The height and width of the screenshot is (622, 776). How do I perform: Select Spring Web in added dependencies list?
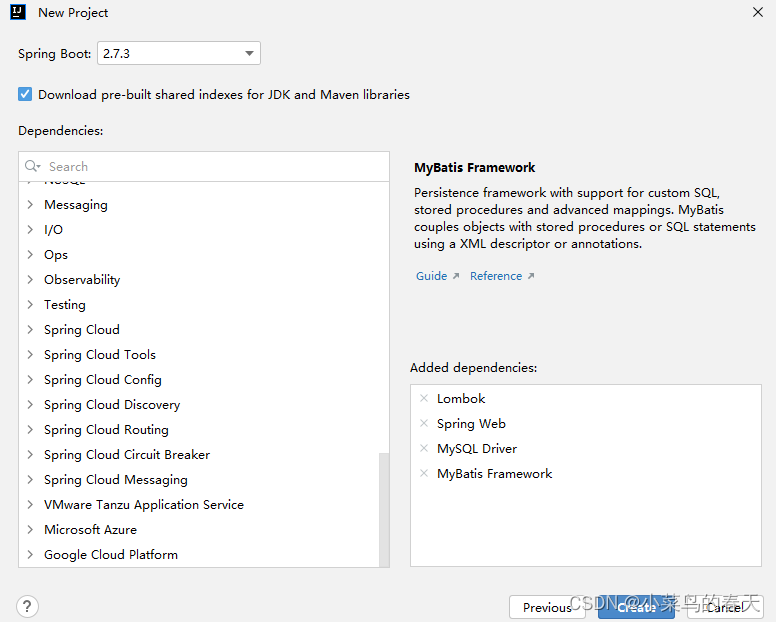click(x=471, y=424)
